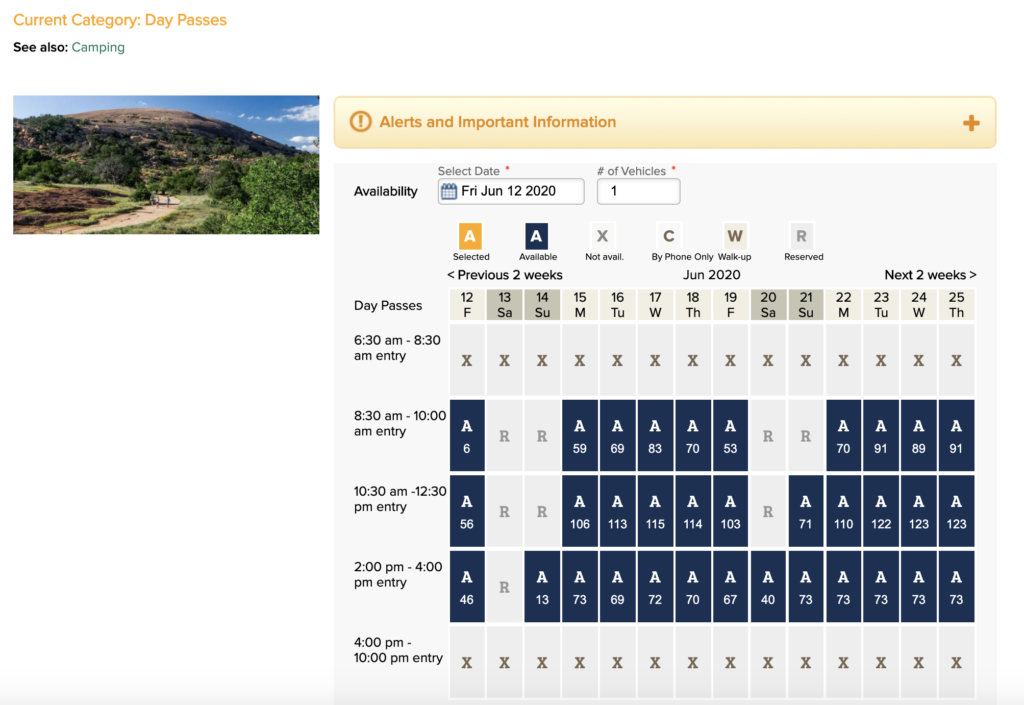Select 2:00 pm slot with 13 available
Viewport: 1024px width, 705px height.
click(542, 587)
